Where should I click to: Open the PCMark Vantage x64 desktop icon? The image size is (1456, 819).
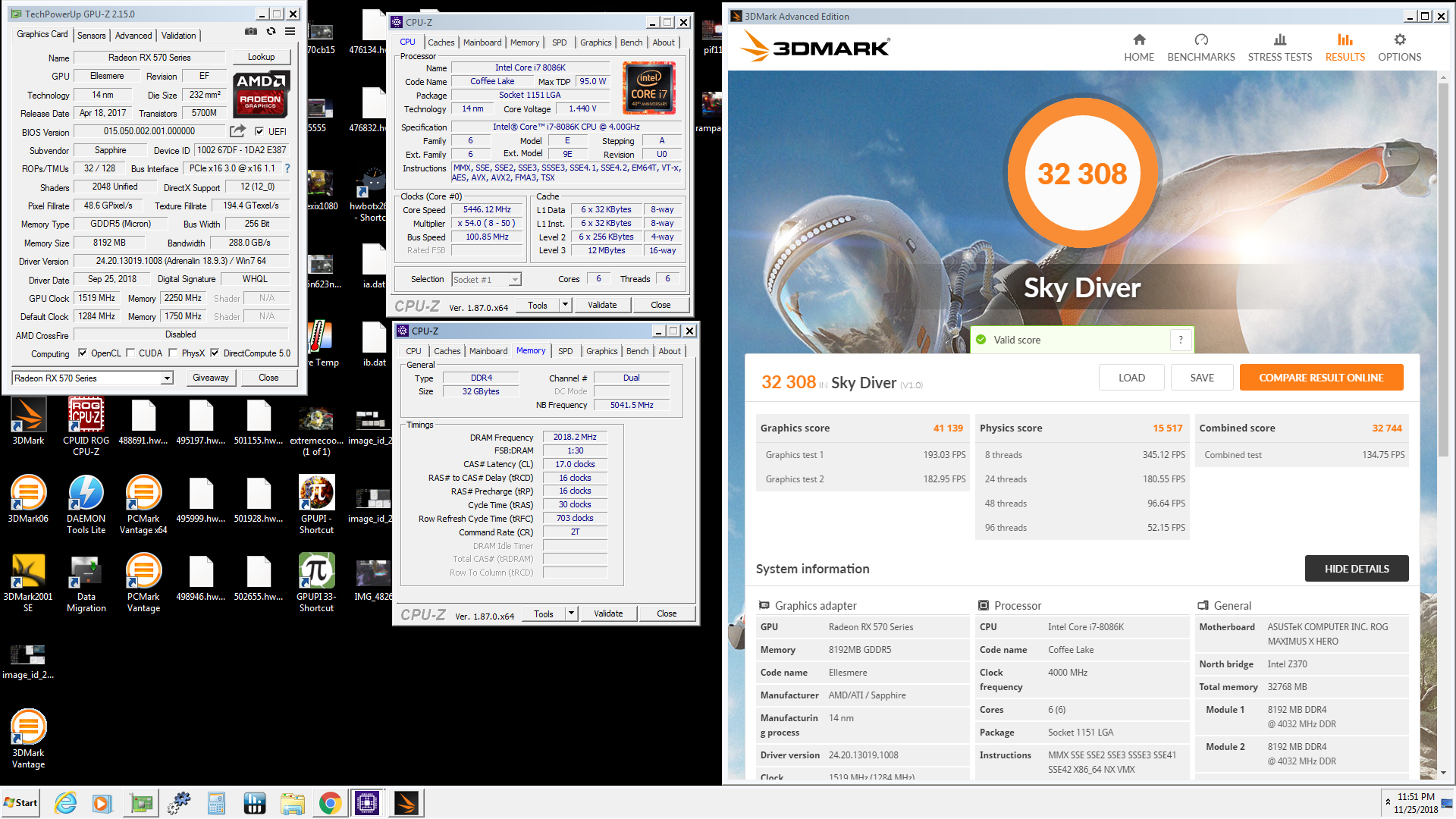[x=143, y=505]
